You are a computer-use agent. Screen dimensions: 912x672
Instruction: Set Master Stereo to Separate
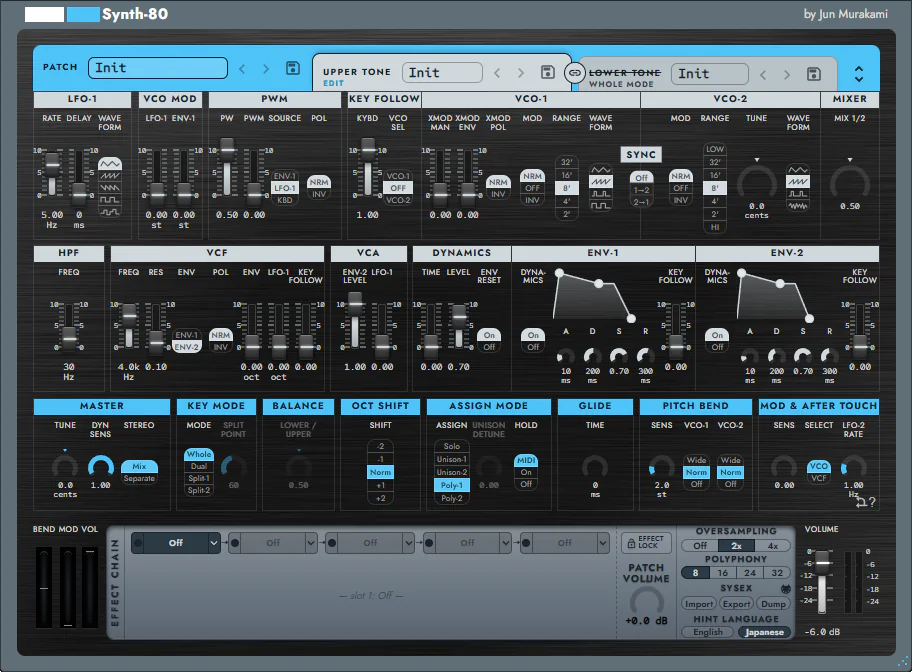pos(139,479)
